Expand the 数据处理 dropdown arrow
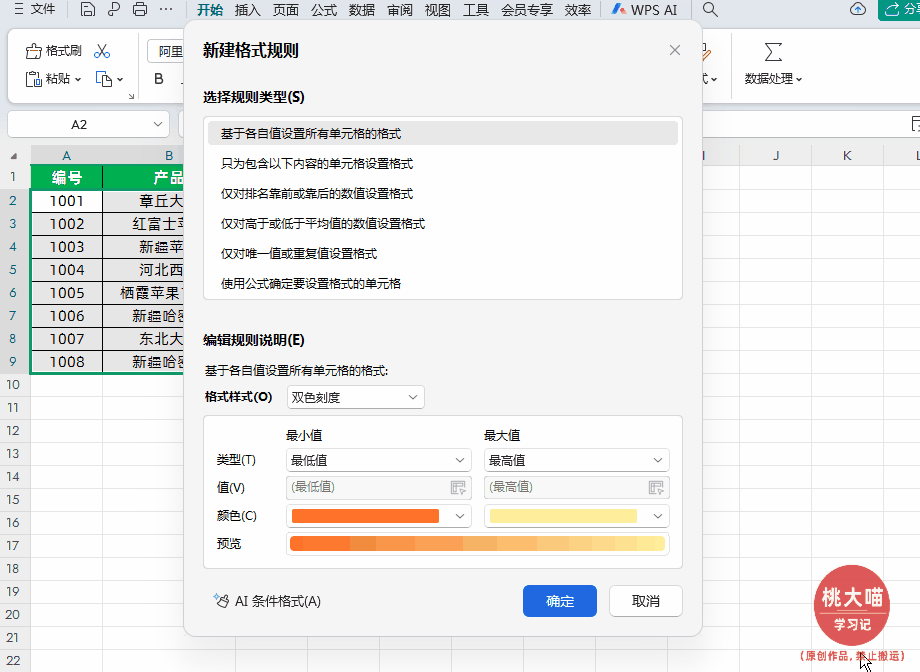The width and height of the screenshot is (920, 672). 799,79
